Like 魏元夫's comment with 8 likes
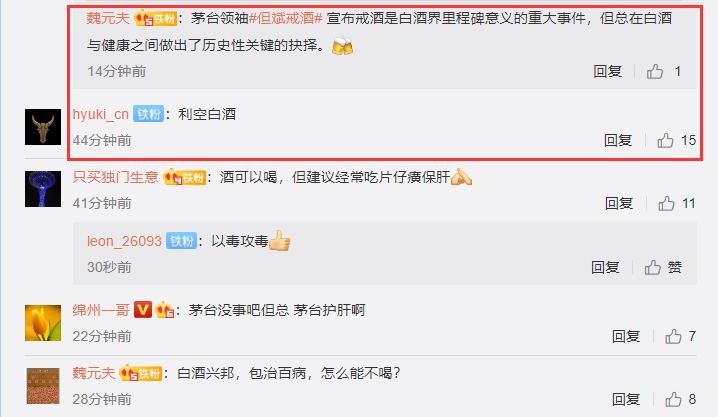 (x=673, y=400)
